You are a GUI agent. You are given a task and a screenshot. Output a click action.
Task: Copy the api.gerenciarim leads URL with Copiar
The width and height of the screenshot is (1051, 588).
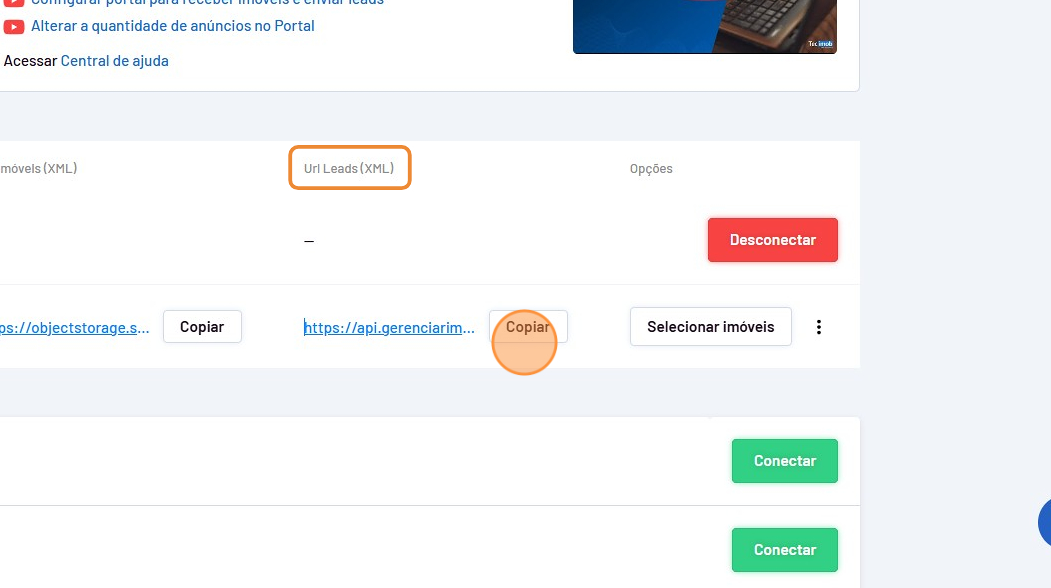click(527, 327)
